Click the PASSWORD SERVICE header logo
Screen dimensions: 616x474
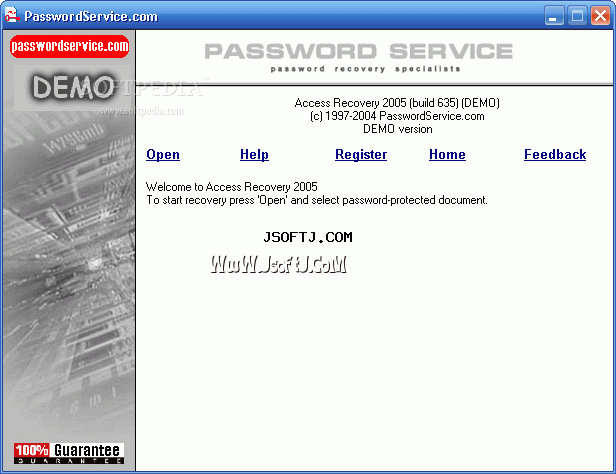tap(359, 51)
